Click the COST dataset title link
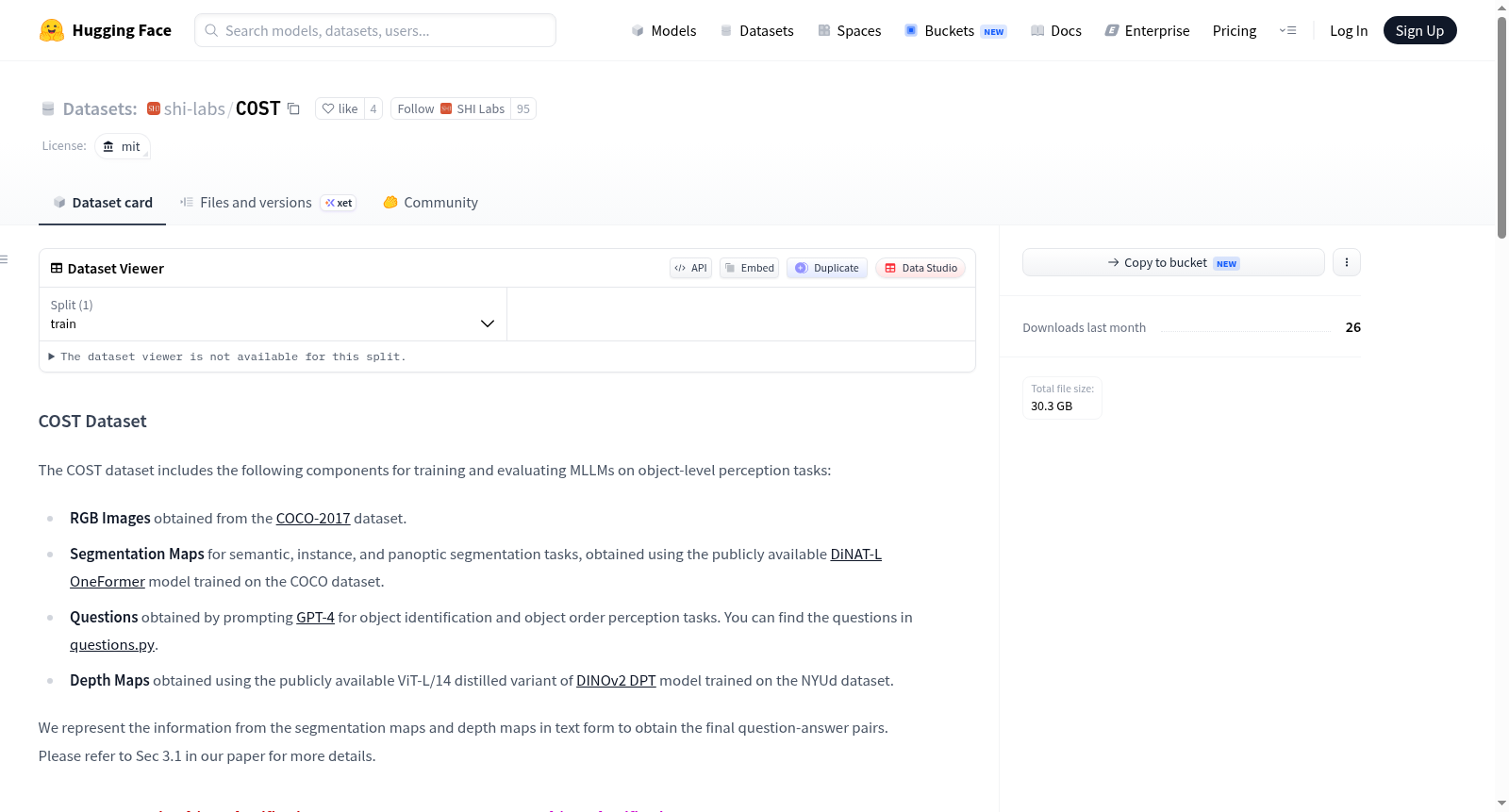The width and height of the screenshot is (1509, 812). point(257,108)
